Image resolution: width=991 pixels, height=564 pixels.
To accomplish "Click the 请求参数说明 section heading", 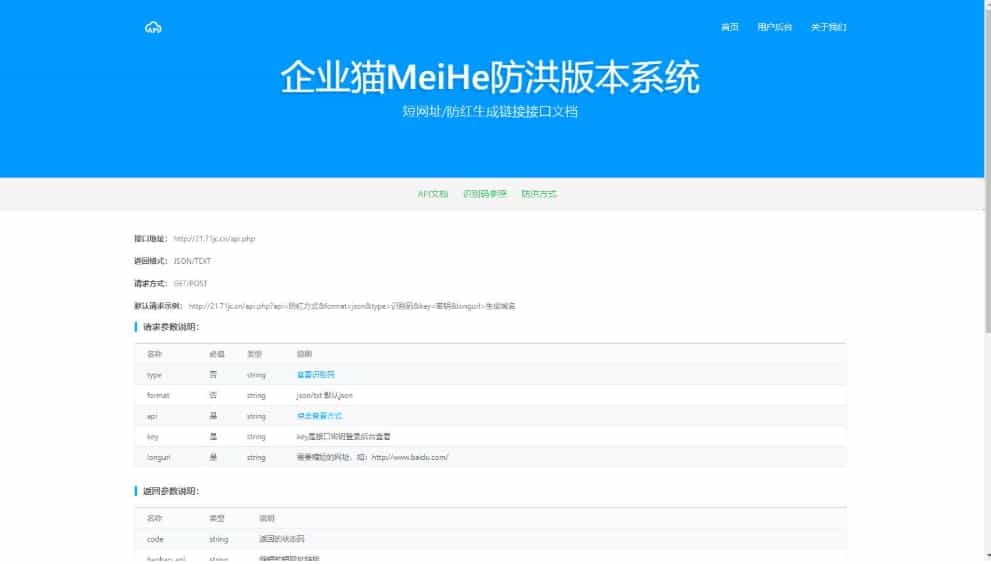I will [x=170, y=327].
